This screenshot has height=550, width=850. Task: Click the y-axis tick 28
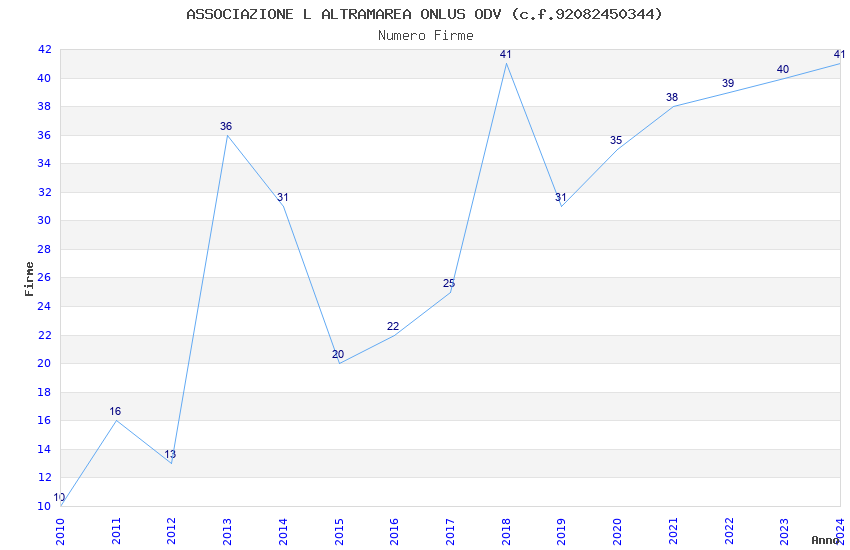pos(44,249)
